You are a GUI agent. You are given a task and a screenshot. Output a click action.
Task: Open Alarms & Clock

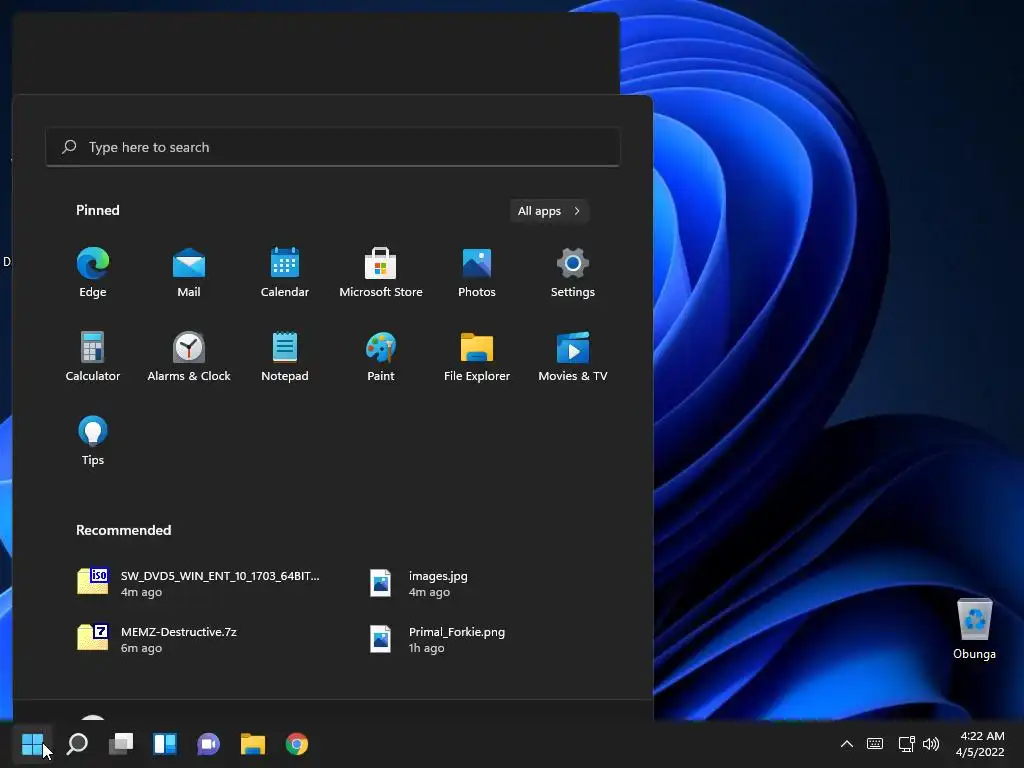tap(189, 356)
